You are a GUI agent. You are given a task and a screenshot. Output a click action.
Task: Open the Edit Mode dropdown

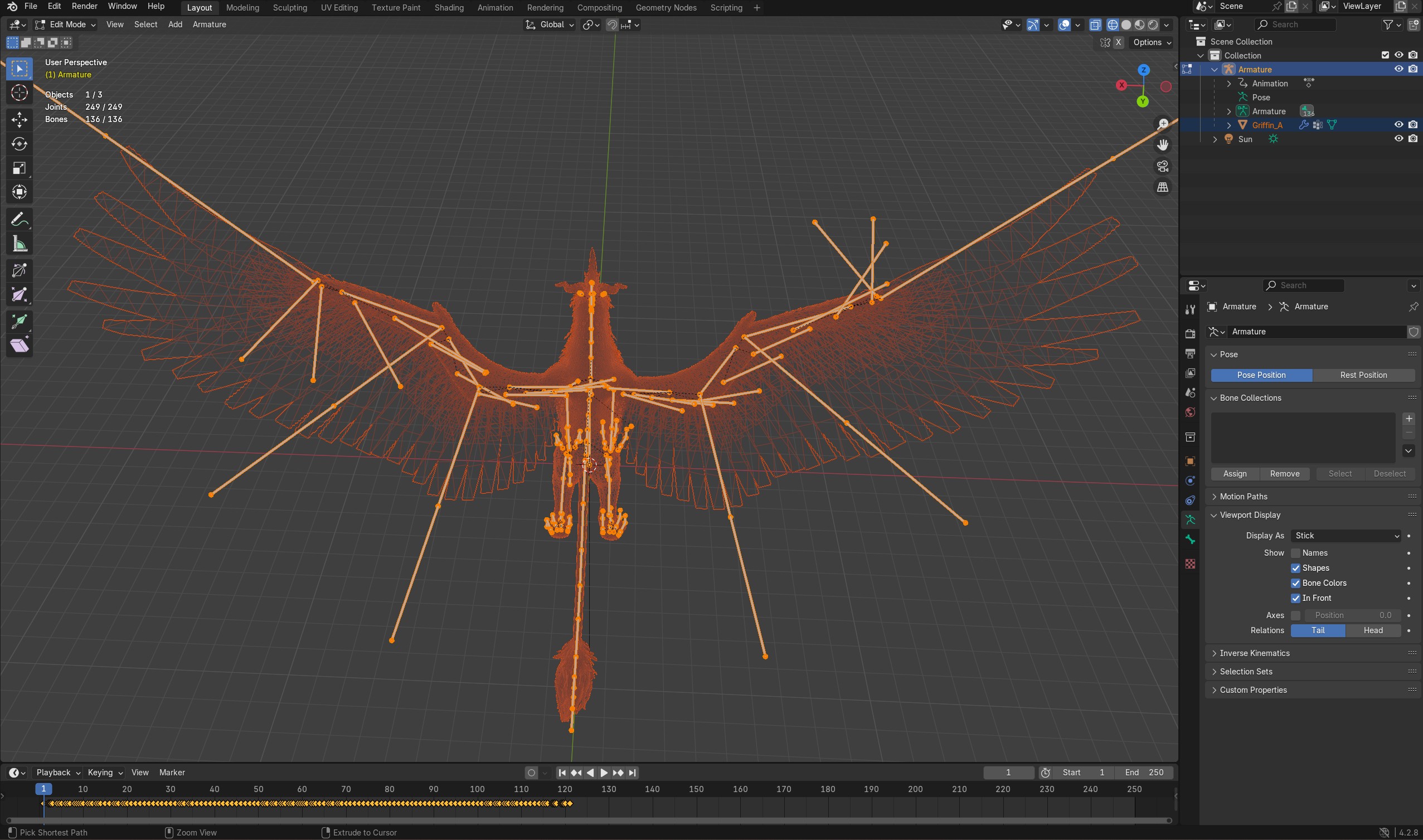tap(66, 25)
